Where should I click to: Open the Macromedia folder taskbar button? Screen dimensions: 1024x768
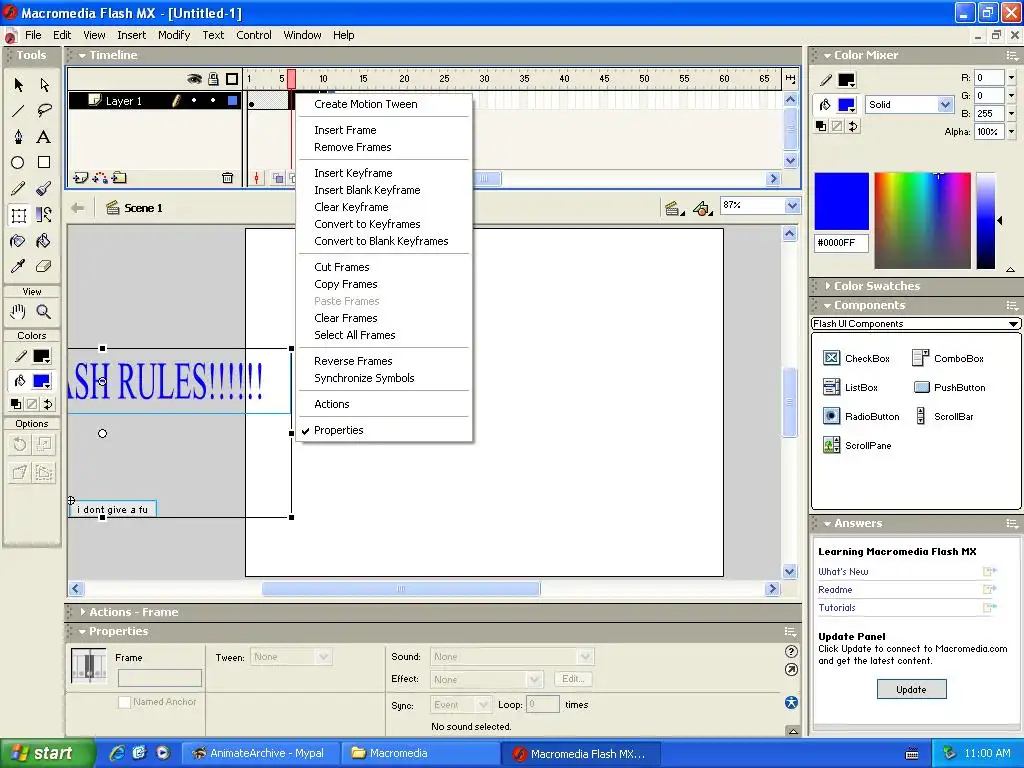(419, 754)
